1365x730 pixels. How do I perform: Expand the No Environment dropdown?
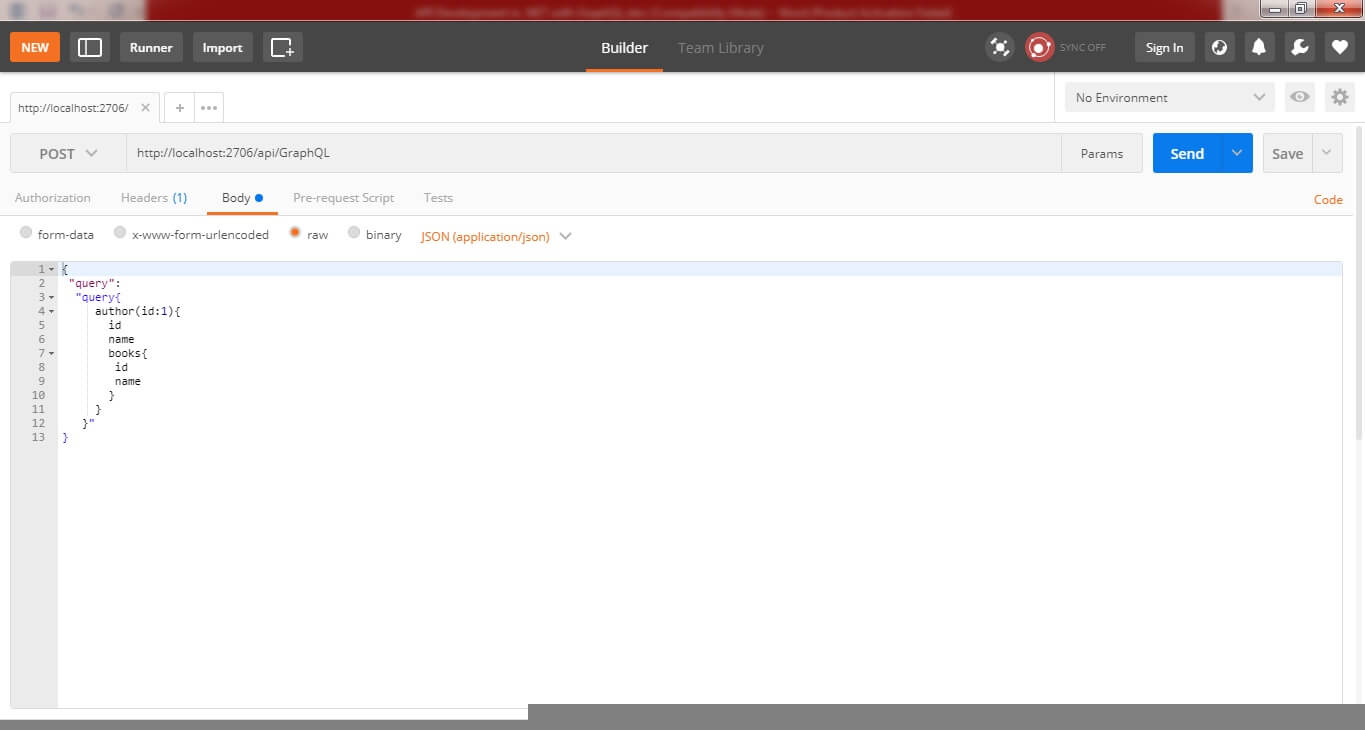(x=1169, y=97)
